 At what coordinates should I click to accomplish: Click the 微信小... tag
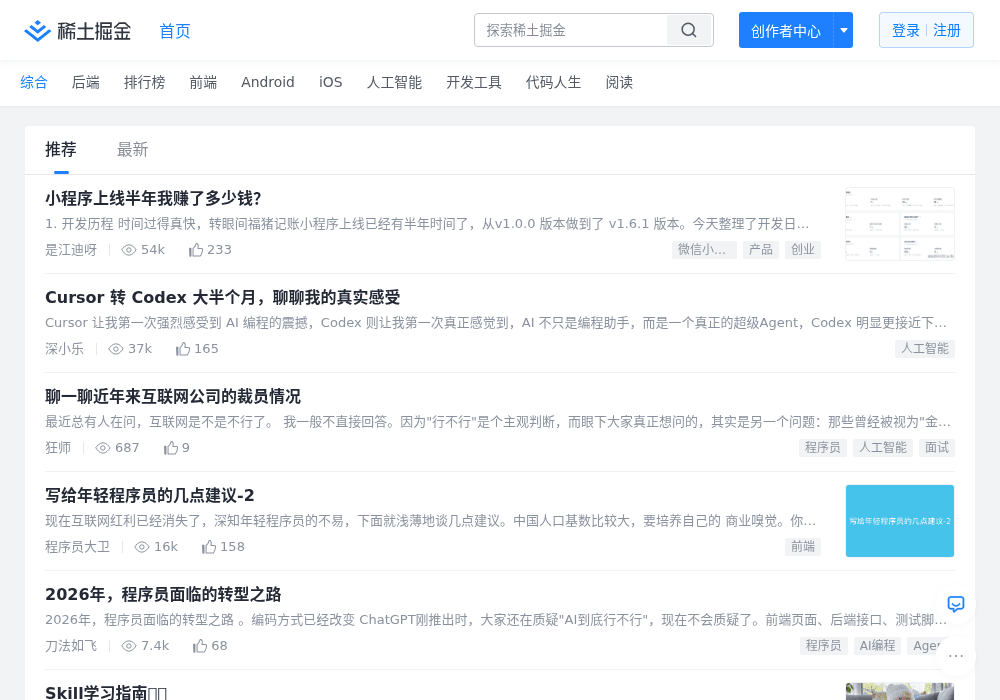point(704,250)
